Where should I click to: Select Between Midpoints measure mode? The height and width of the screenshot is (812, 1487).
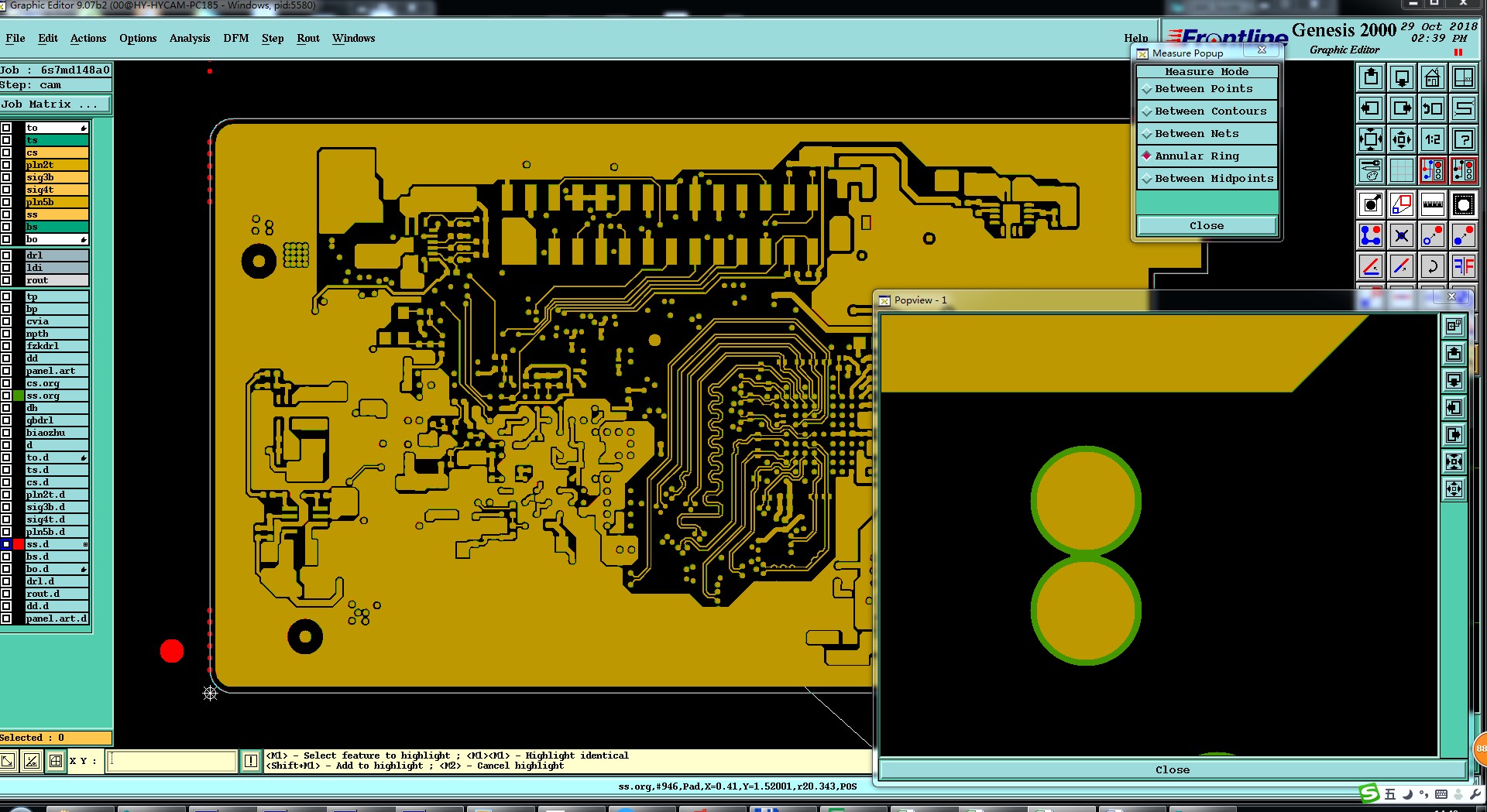(1207, 179)
